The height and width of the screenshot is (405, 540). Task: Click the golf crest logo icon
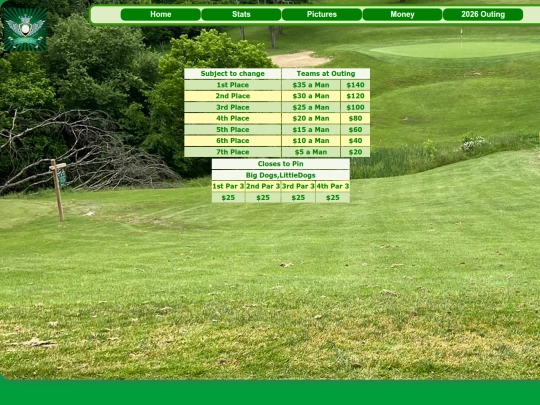click(x=25, y=29)
